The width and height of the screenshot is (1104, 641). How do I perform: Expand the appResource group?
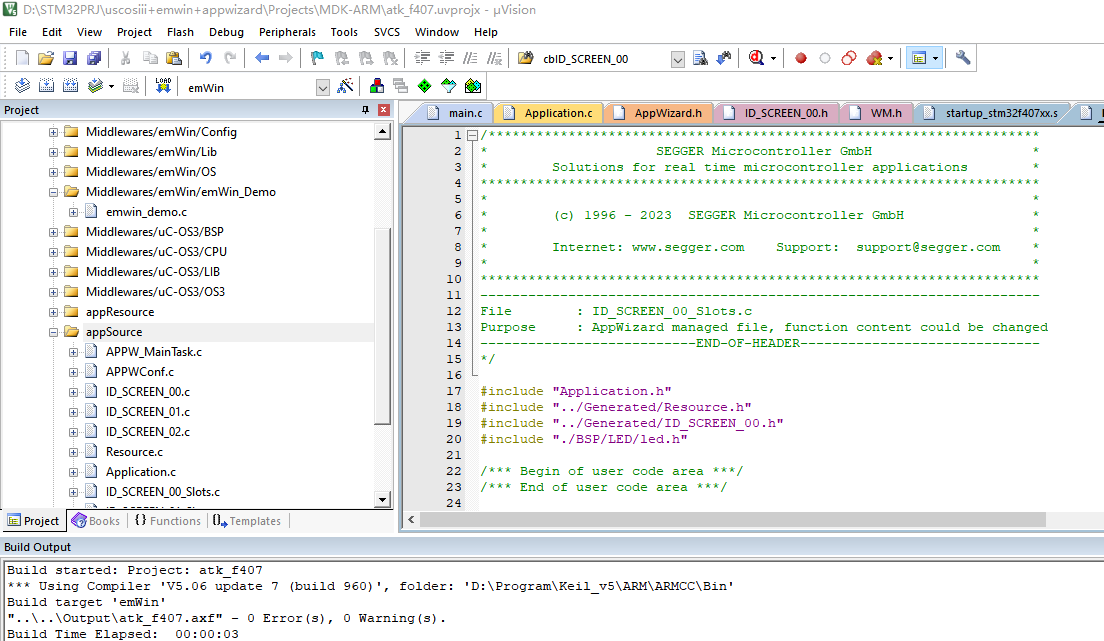54,312
